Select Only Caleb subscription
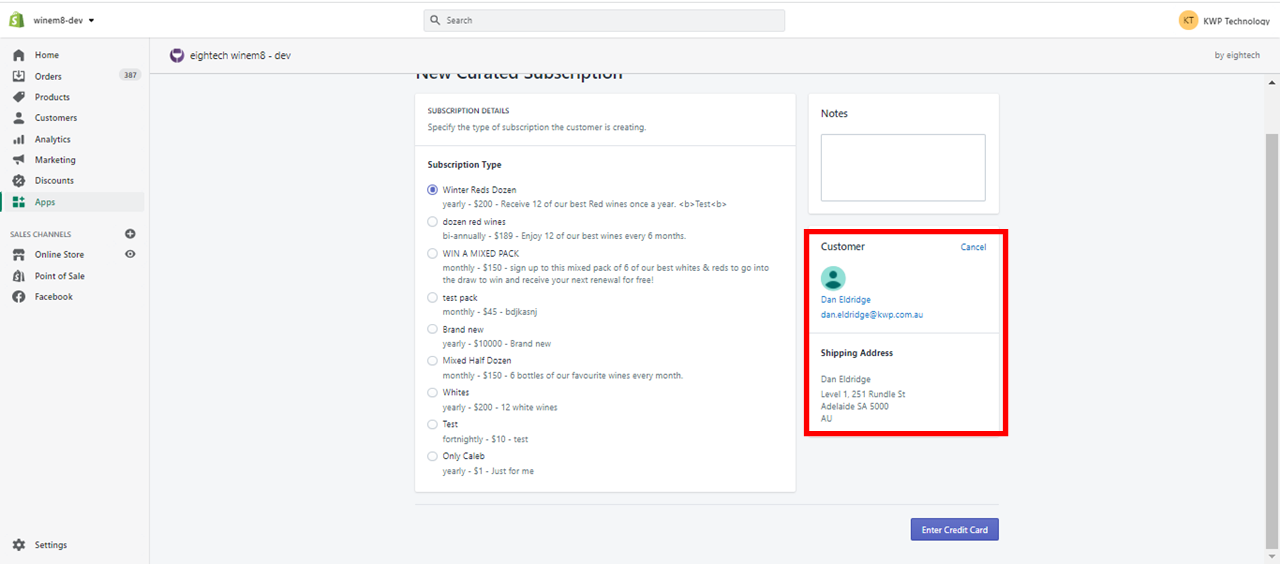The height and width of the screenshot is (564, 1280). click(432, 456)
